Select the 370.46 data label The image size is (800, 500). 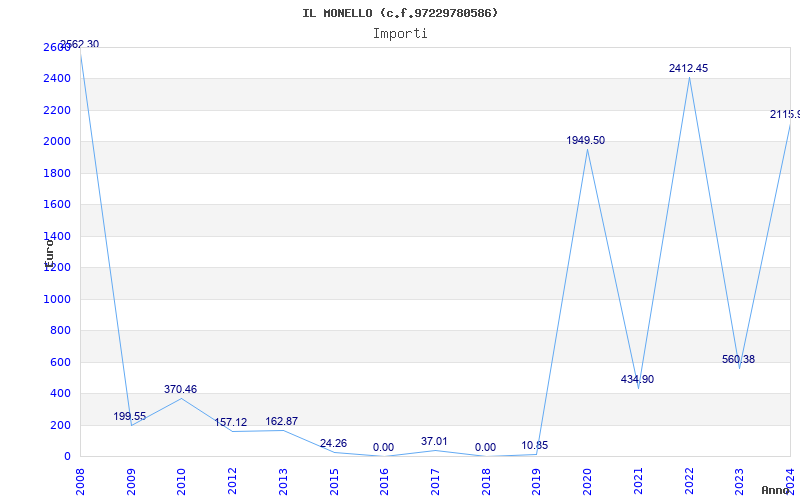pos(180,389)
